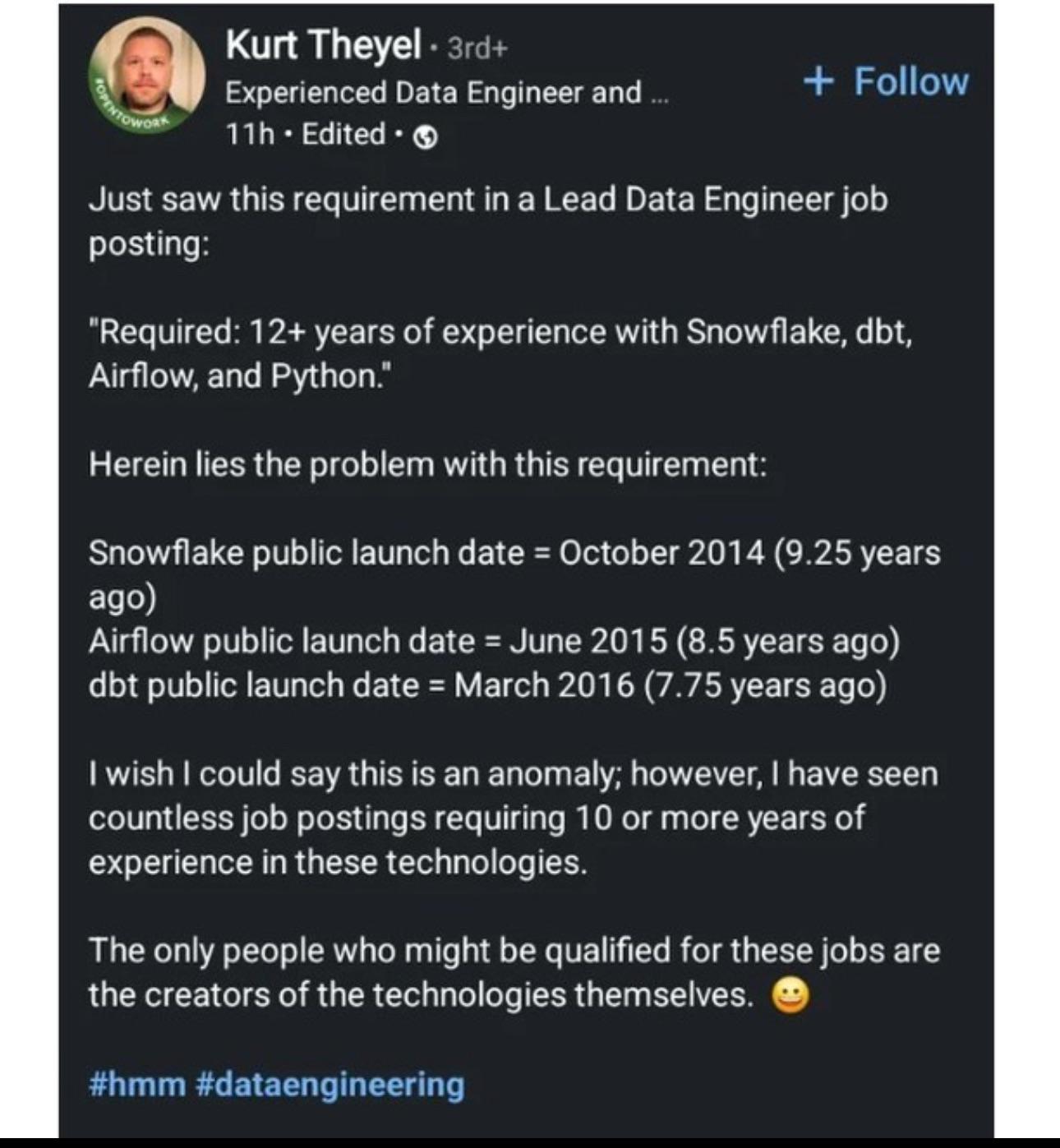1060x1148 pixels.
Task: Click the "3rd+" connection degree label
Action: point(477,48)
